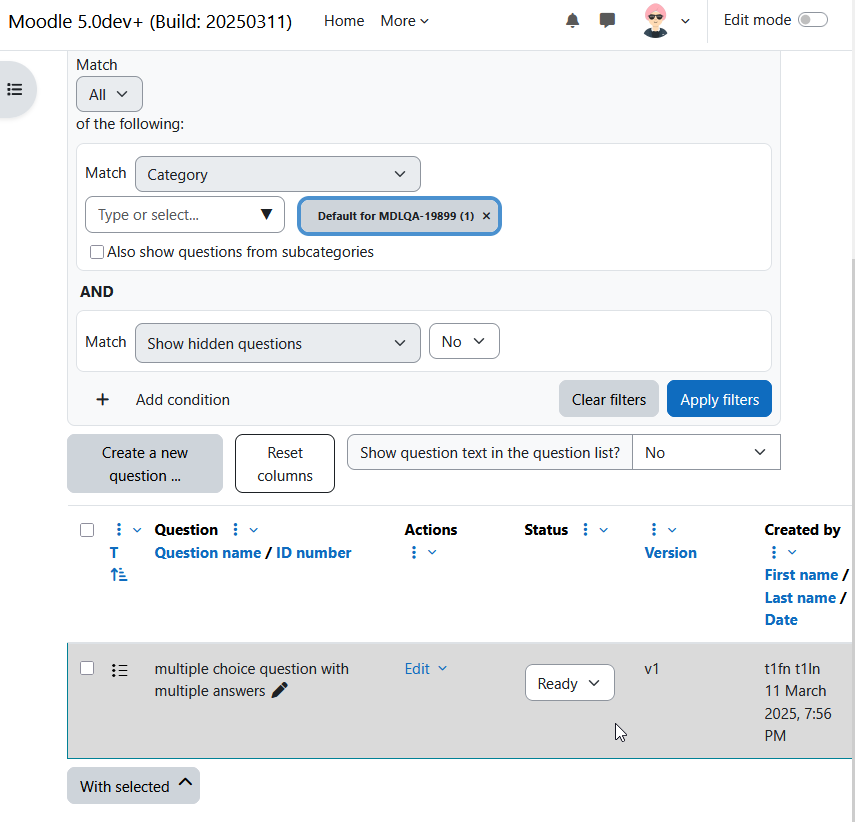Remove the Default for MDLQA-19899 category tag

pyautogui.click(x=486, y=216)
